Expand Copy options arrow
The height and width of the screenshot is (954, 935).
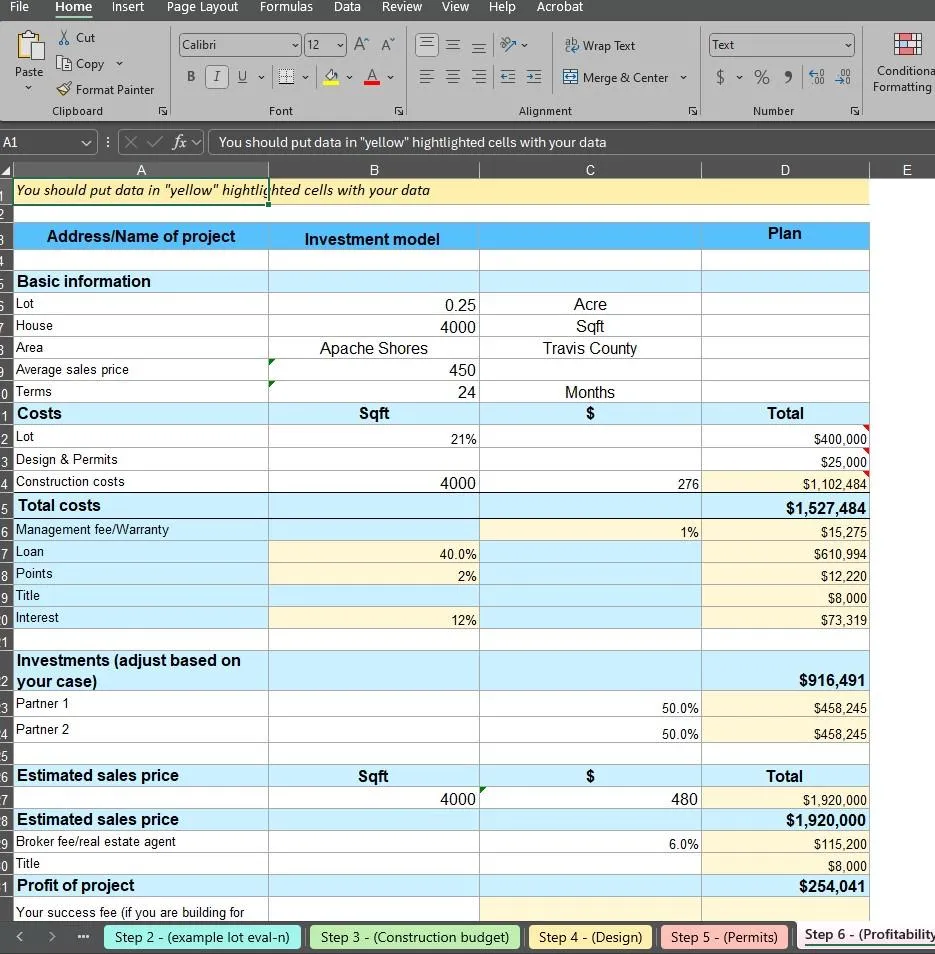(119, 63)
